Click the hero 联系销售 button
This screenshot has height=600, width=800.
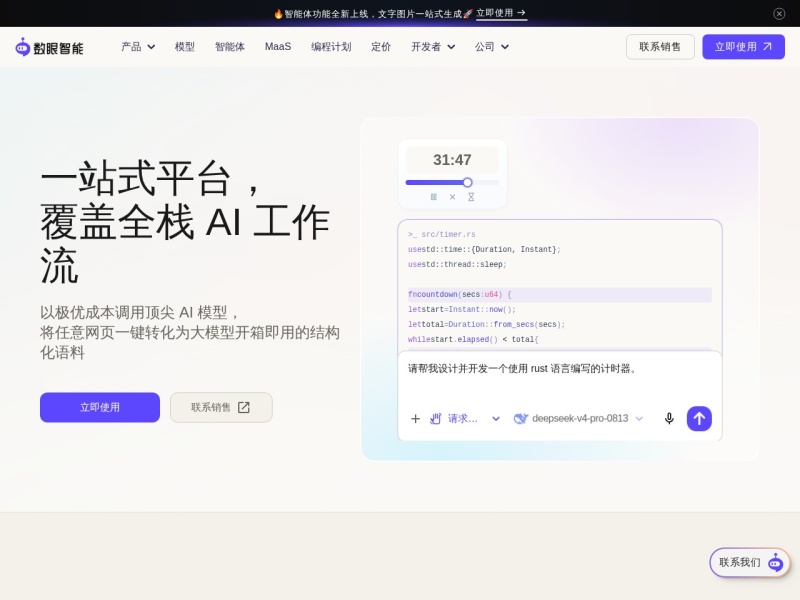point(221,407)
